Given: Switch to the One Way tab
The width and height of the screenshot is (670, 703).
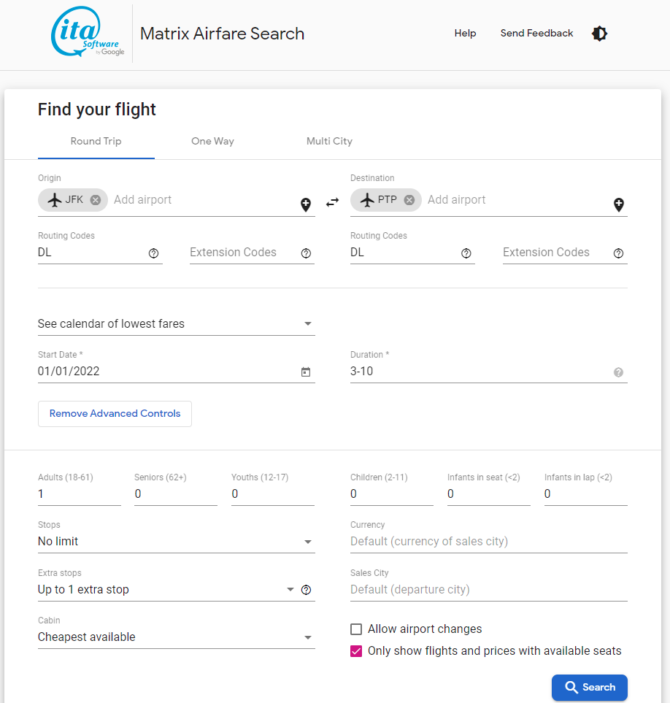Looking at the screenshot, I should (x=213, y=141).
